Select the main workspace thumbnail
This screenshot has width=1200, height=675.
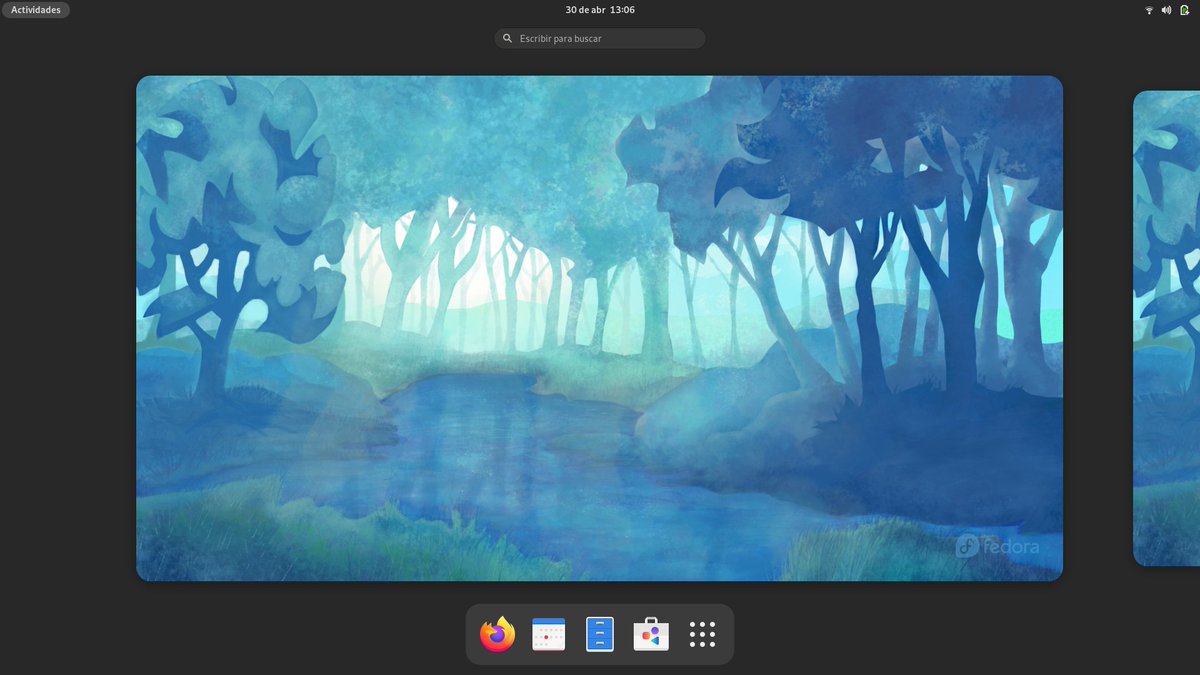599,328
